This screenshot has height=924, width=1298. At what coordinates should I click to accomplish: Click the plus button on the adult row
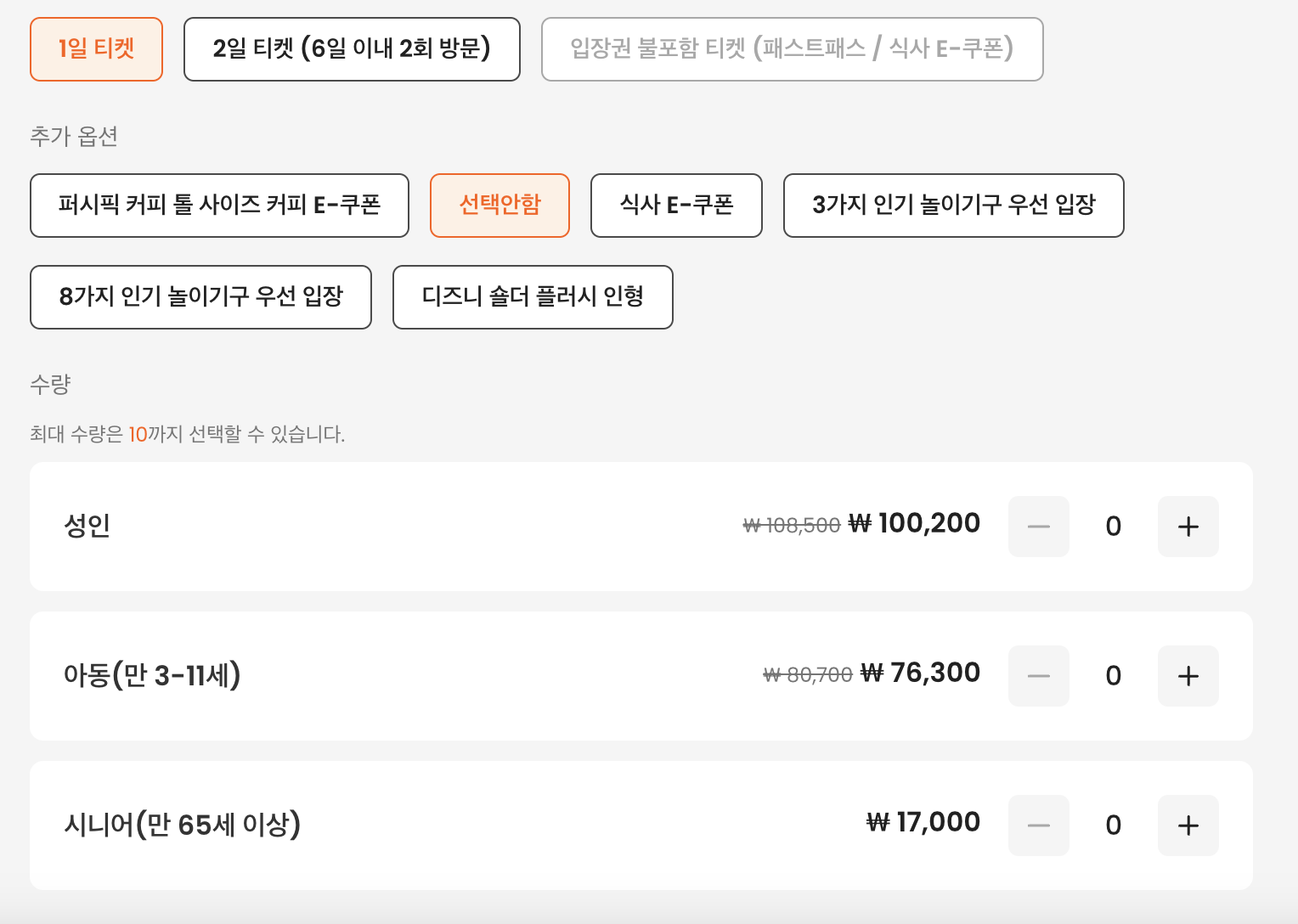[x=1188, y=527]
